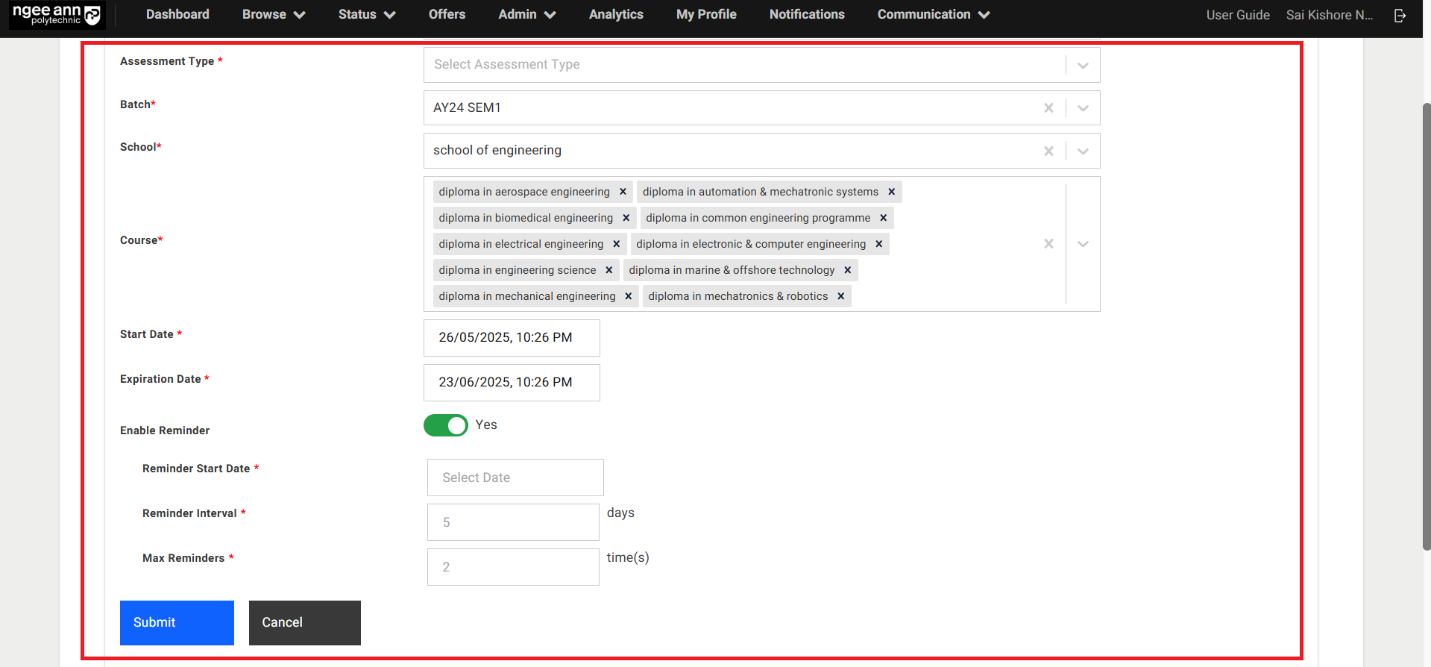Click the logout icon in top bar
Screen dimensions: 1431x667
click(1400, 15)
